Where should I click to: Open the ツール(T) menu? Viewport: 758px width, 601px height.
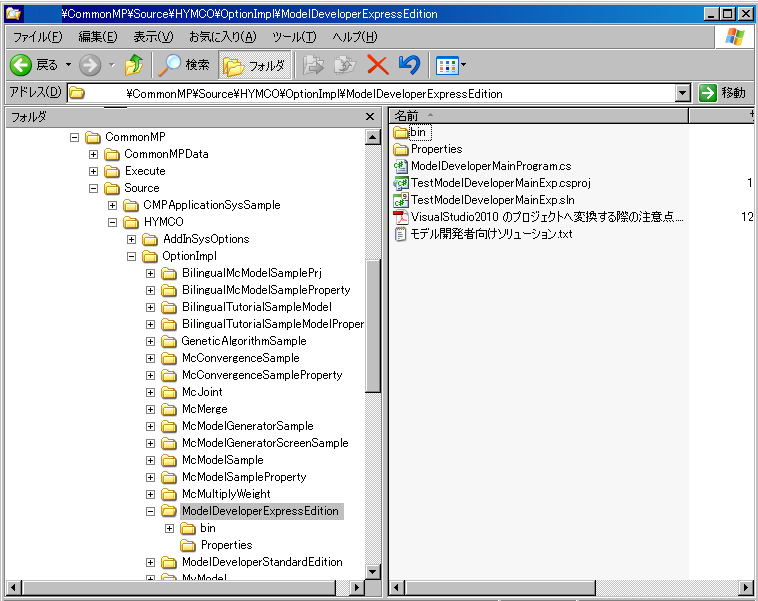293,37
